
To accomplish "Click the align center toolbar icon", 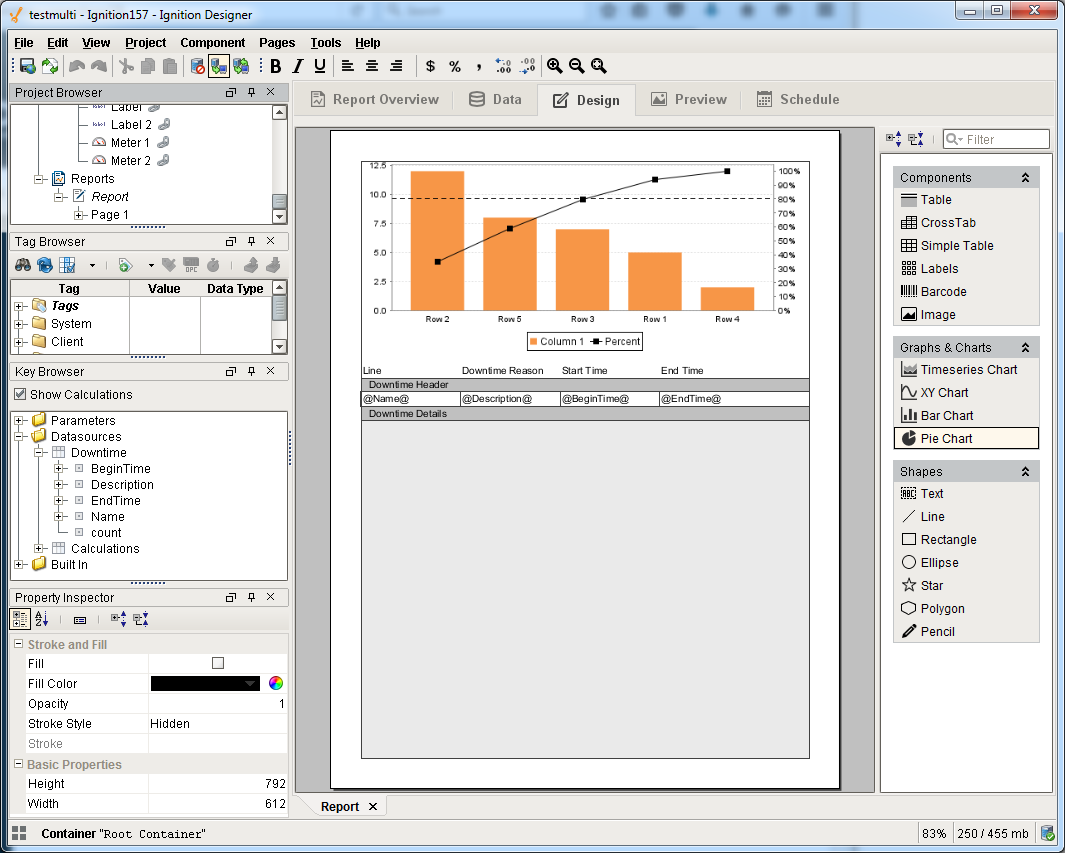I will (x=372, y=66).
